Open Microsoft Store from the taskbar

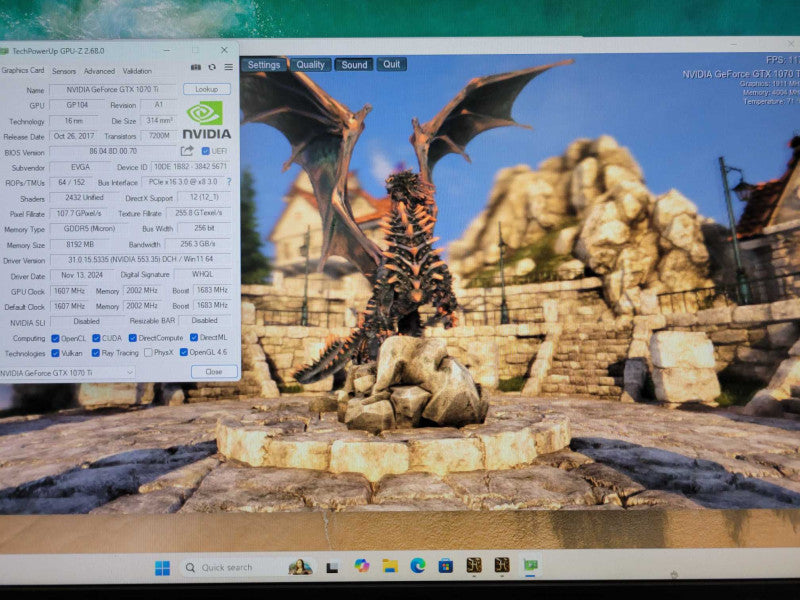tap(445, 565)
